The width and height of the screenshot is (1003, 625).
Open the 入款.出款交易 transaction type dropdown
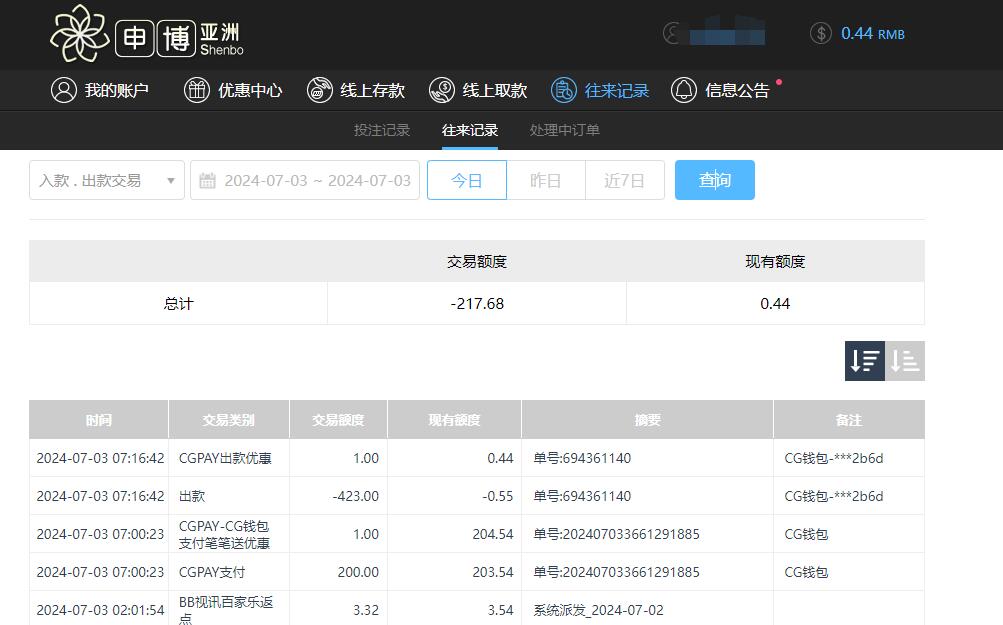(x=95, y=180)
